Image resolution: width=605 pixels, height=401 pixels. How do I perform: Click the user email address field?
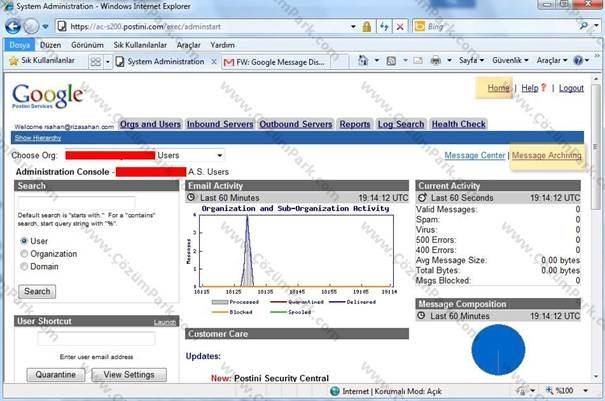[96, 339]
